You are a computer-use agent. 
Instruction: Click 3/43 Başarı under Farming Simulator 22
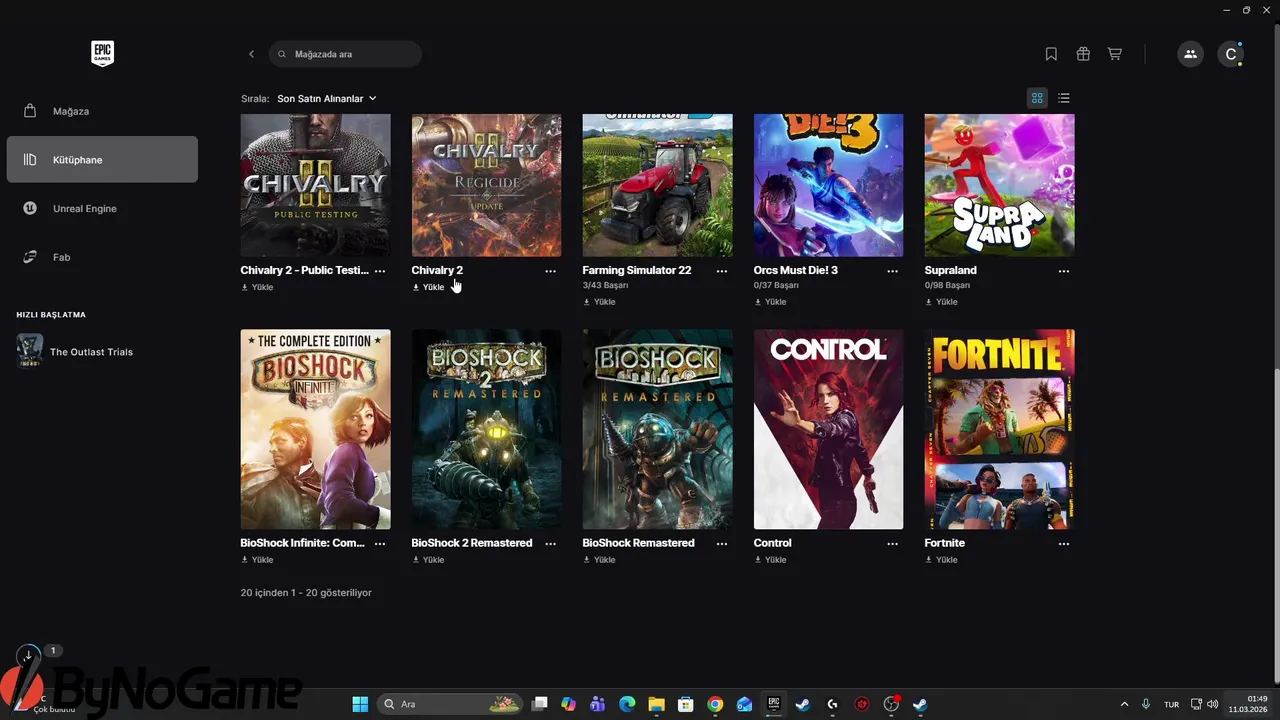(605, 286)
